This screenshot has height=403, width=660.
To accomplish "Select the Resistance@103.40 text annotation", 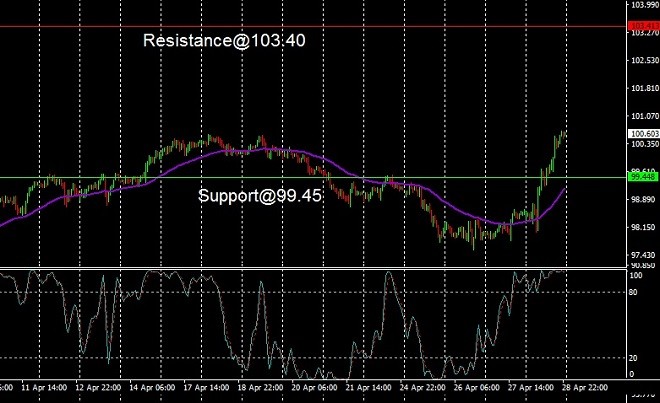I will [x=224, y=40].
